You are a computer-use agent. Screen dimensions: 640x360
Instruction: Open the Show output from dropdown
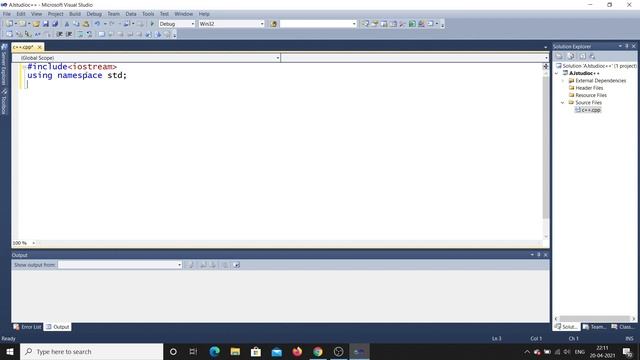pos(179,265)
